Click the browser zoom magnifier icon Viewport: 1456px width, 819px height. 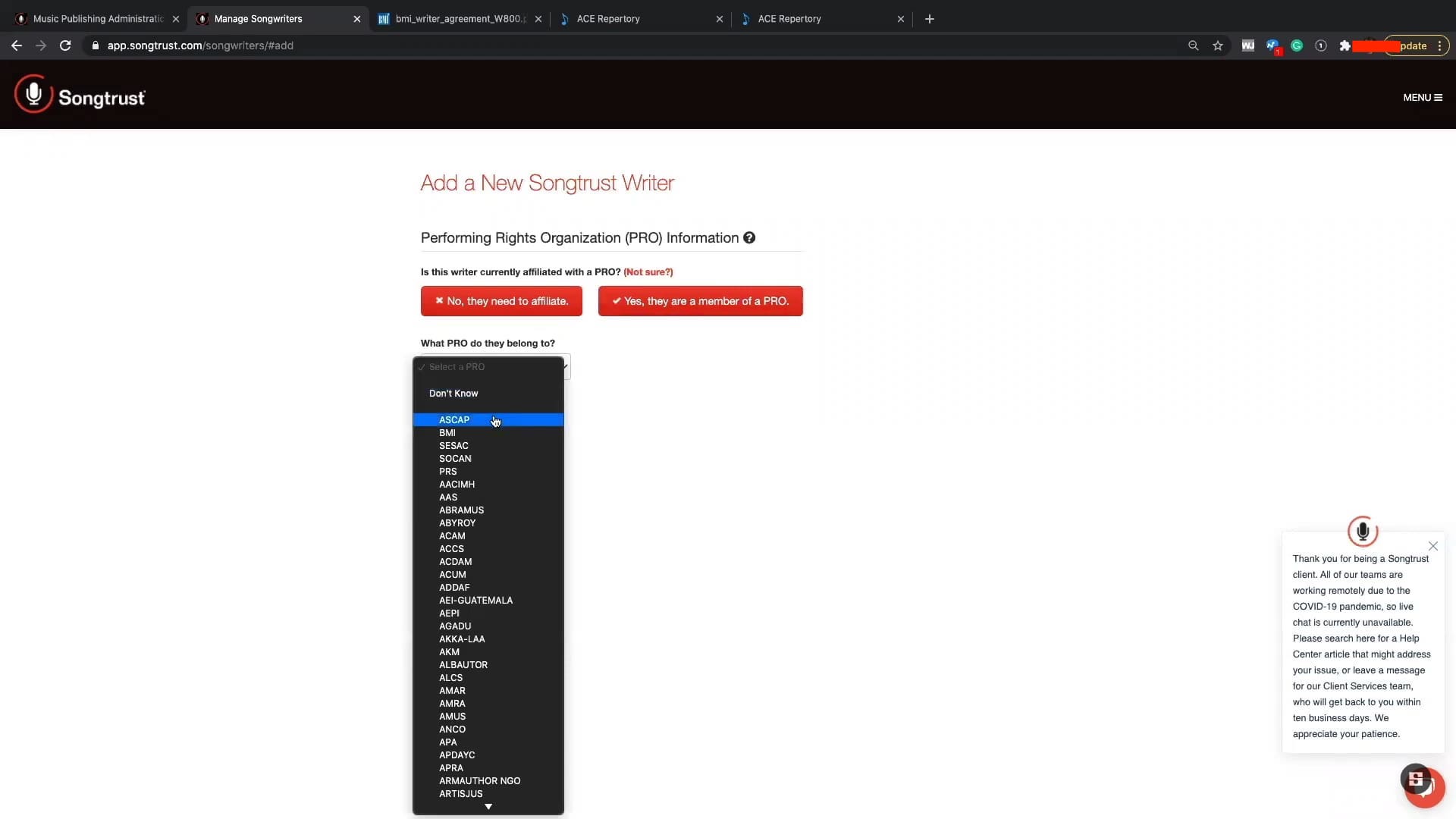pyautogui.click(x=1193, y=45)
